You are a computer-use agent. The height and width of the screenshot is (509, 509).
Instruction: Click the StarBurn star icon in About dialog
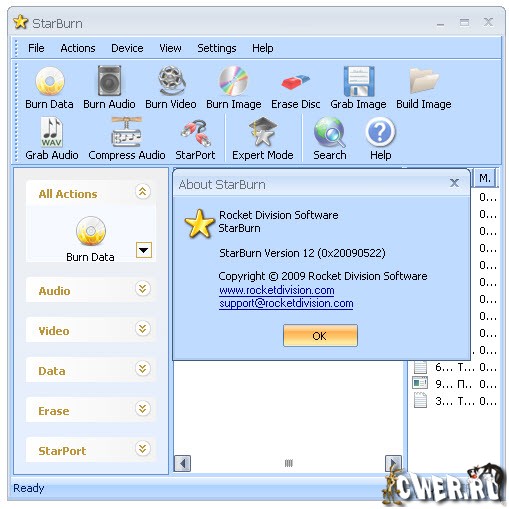pyautogui.click(x=199, y=223)
